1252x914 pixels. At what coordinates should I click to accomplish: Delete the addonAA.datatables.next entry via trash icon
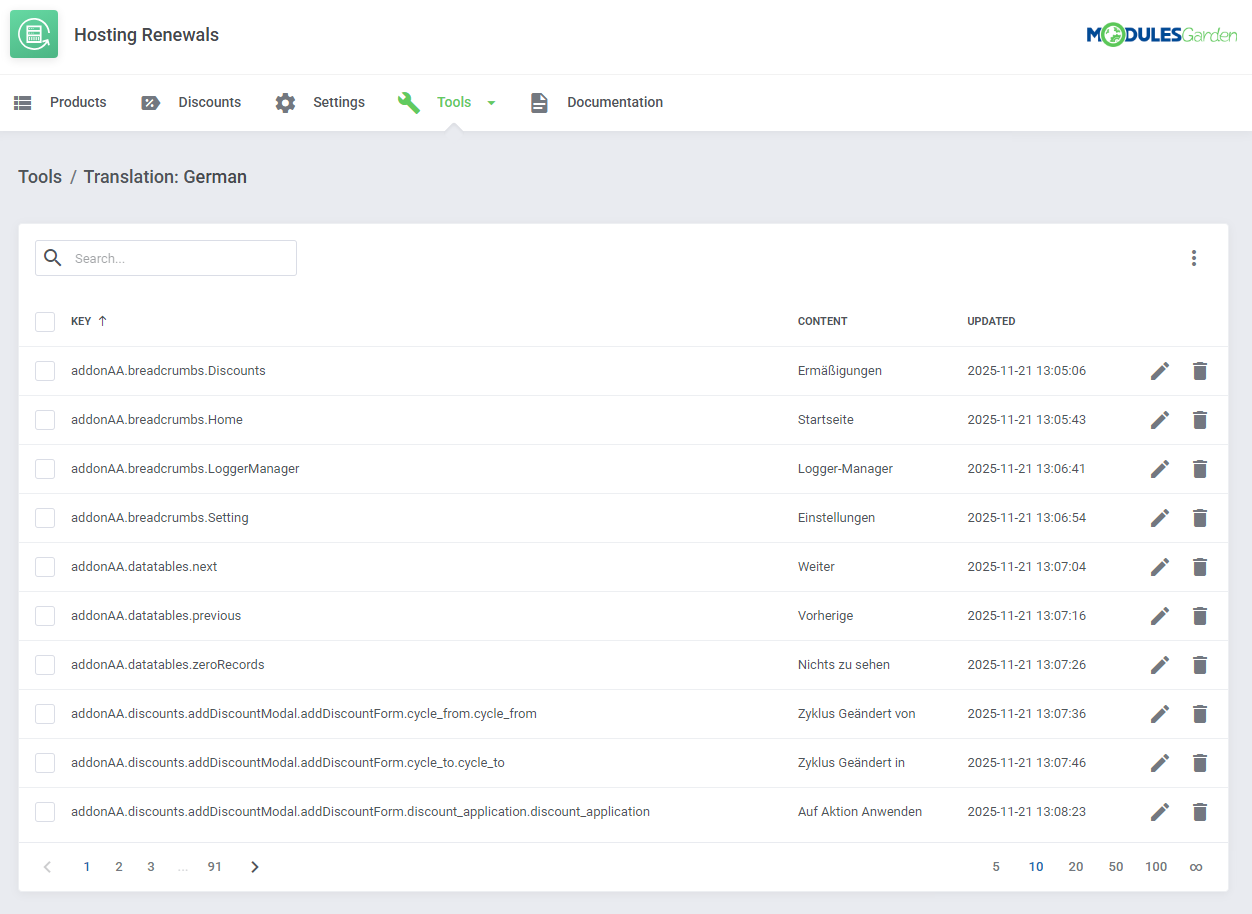[x=1200, y=566]
